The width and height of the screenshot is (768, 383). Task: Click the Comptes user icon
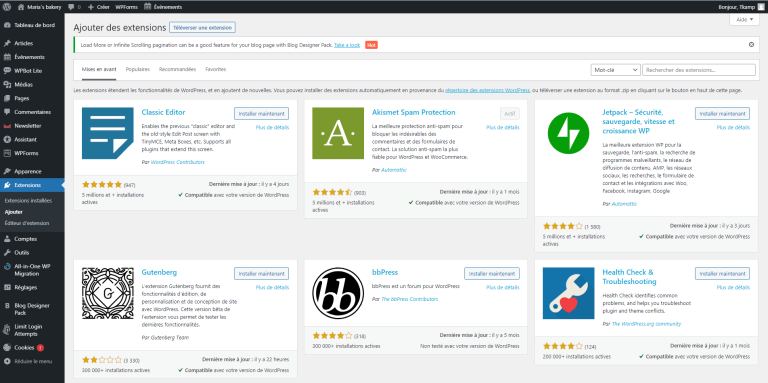(x=7, y=239)
